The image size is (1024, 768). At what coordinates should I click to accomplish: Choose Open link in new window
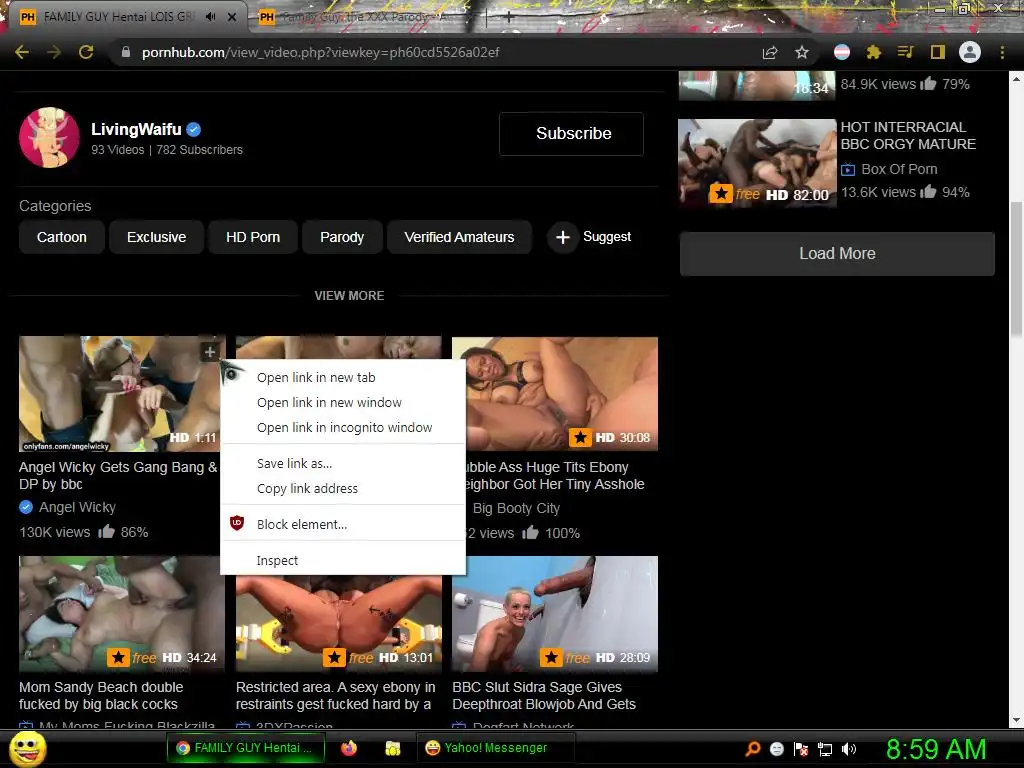tap(343, 402)
